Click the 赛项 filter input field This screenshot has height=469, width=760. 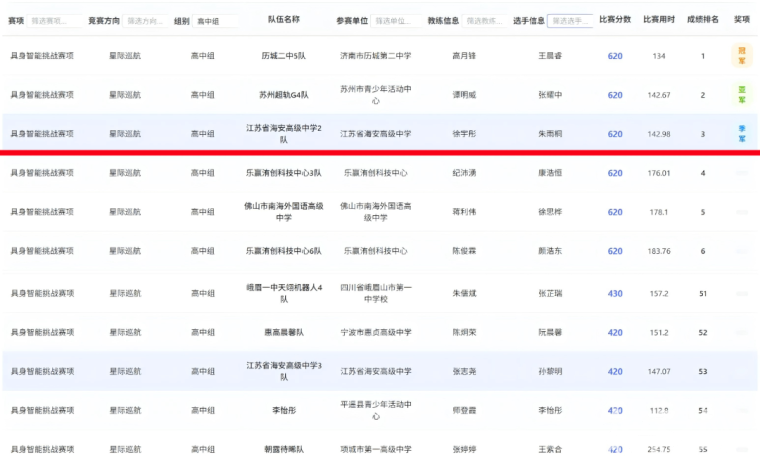[x=53, y=21]
